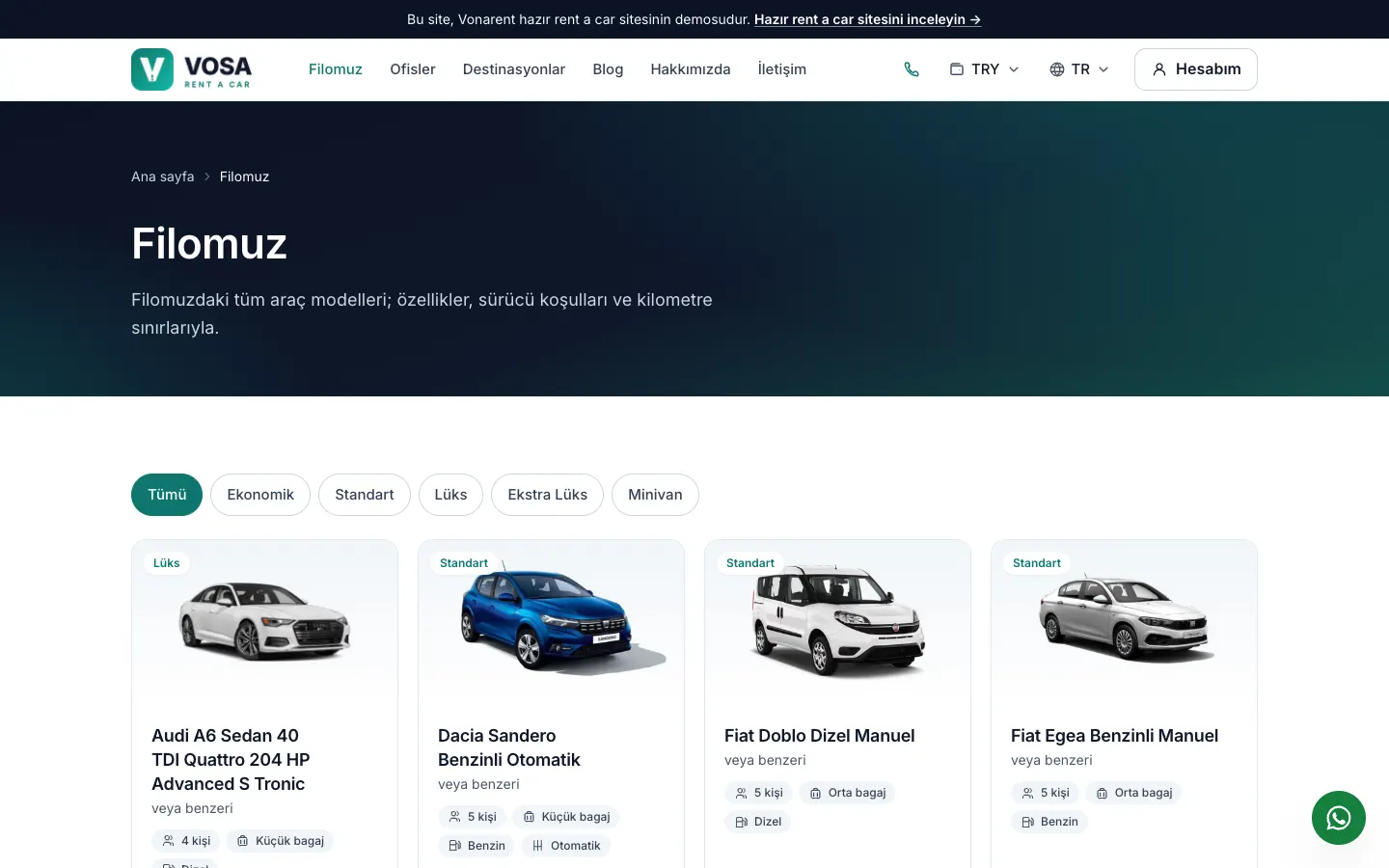Click the Standart badge on Dacia card

point(464,563)
